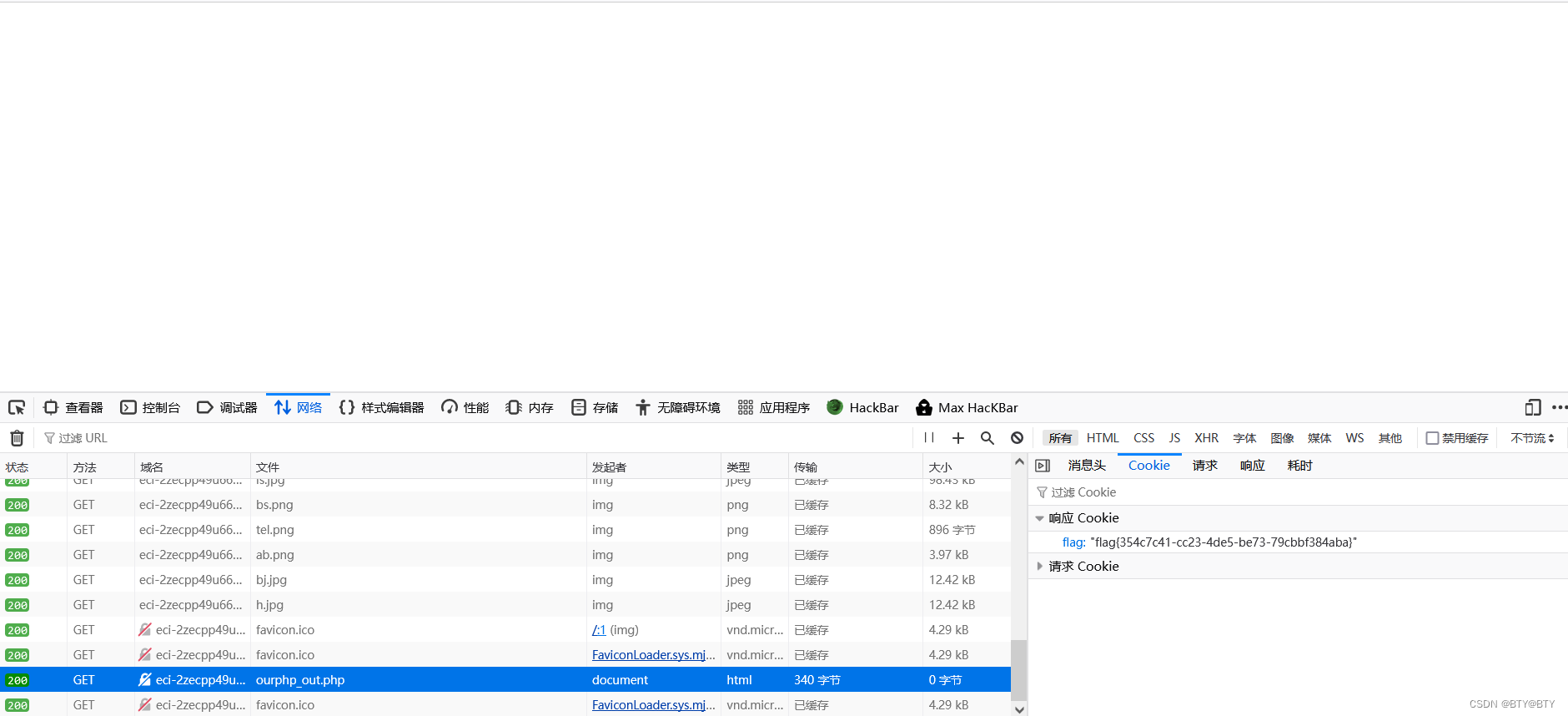Select the tel.png request row
The width and height of the screenshot is (1568, 716).
(505, 530)
